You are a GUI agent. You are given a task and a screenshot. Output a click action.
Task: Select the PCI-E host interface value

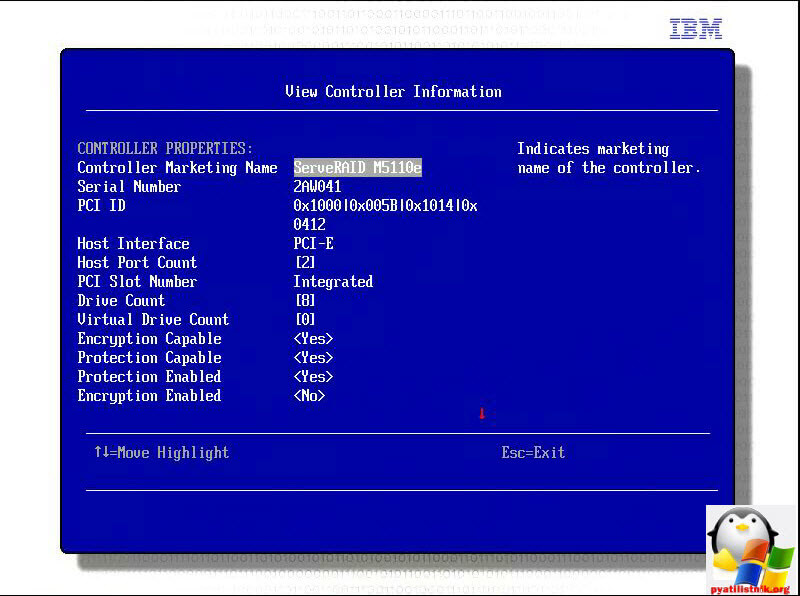click(313, 243)
